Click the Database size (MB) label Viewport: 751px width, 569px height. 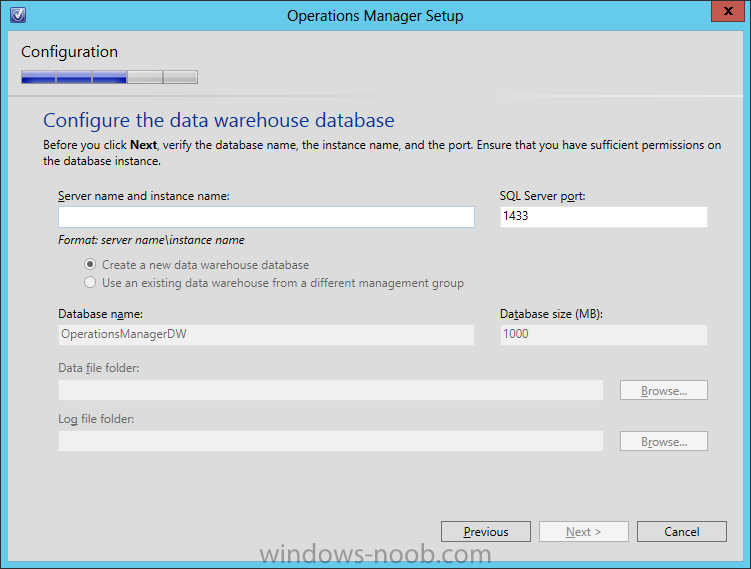click(x=551, y=314)
